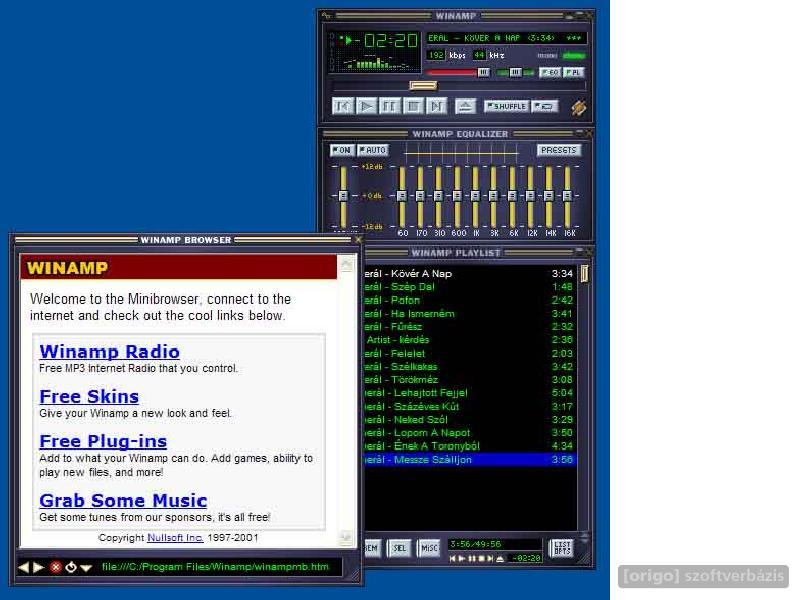
Task: Open the equalizer PRESETS menu
Action: click(559, 150)
